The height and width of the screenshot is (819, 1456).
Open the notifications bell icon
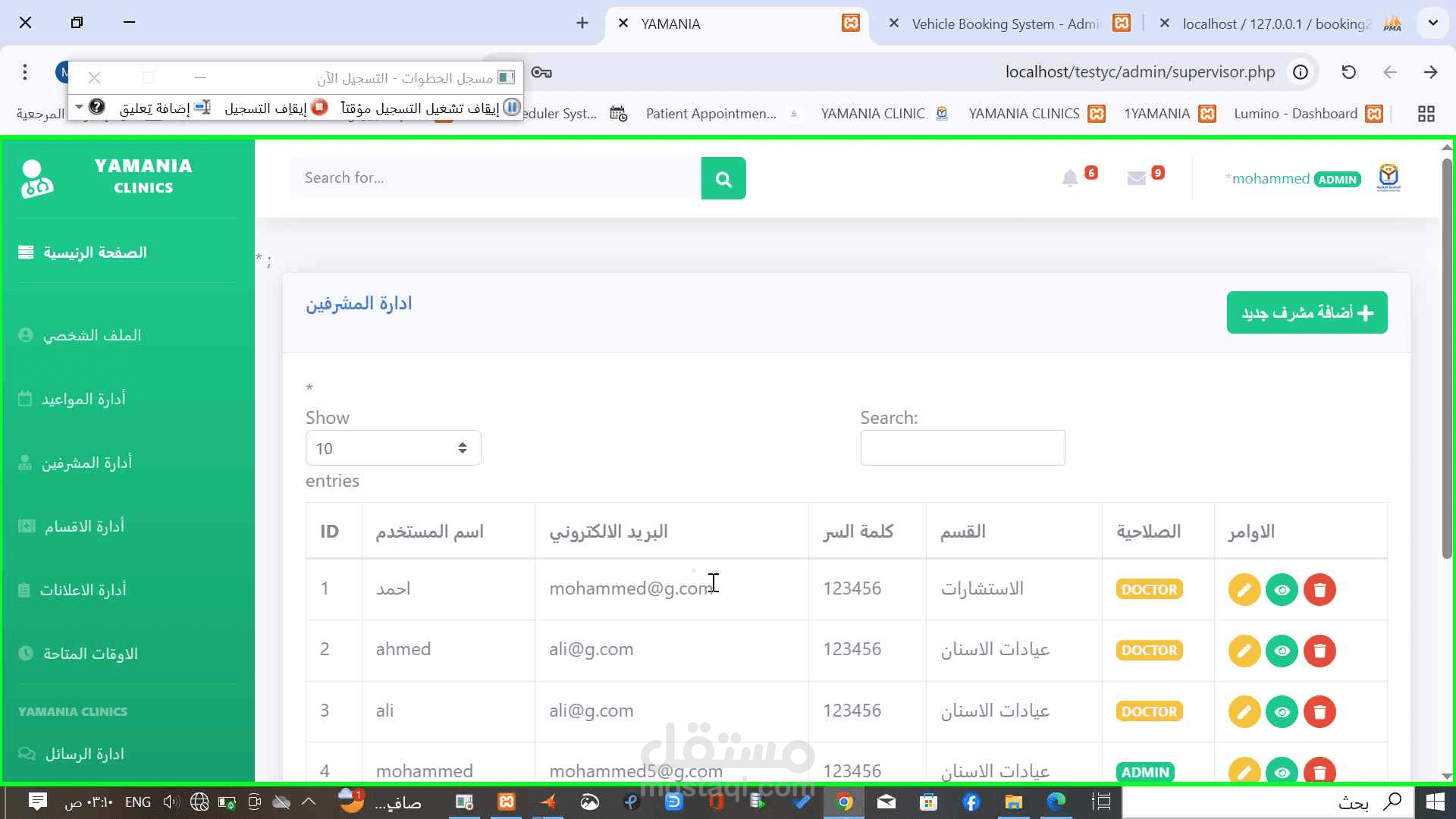[1069, 179]
